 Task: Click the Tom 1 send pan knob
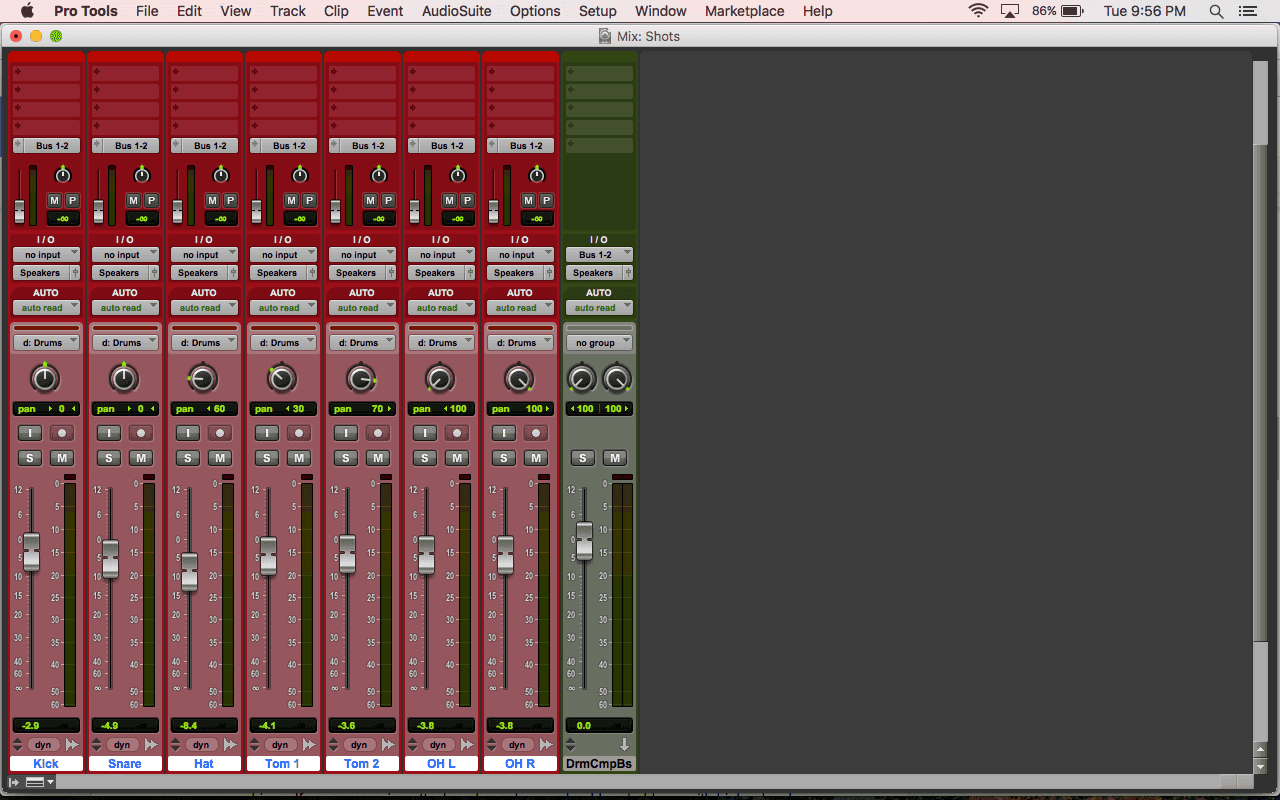300,175
